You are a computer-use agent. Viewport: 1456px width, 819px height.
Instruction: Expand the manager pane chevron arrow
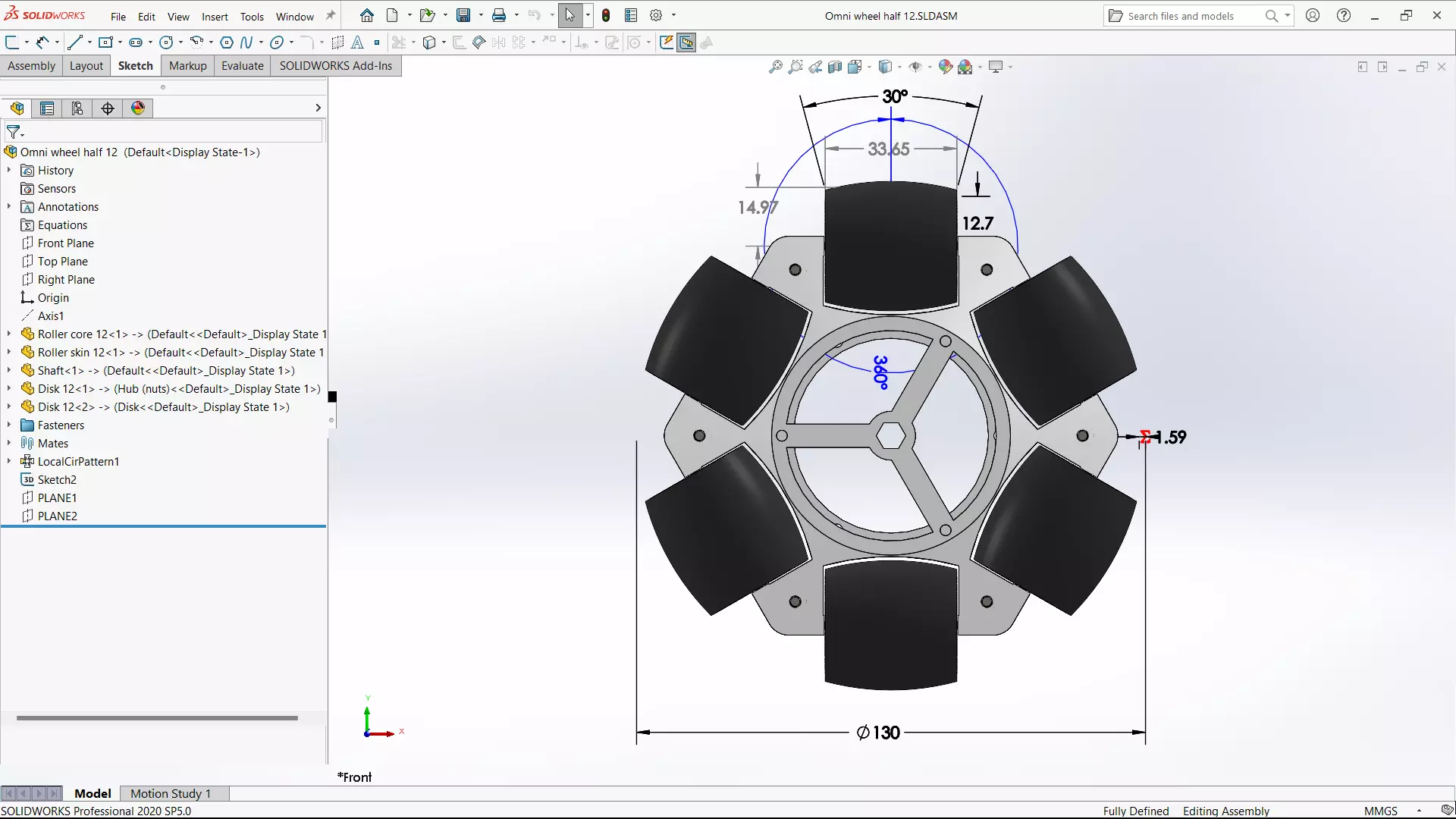pyautogui.click(x=318, y=108)
